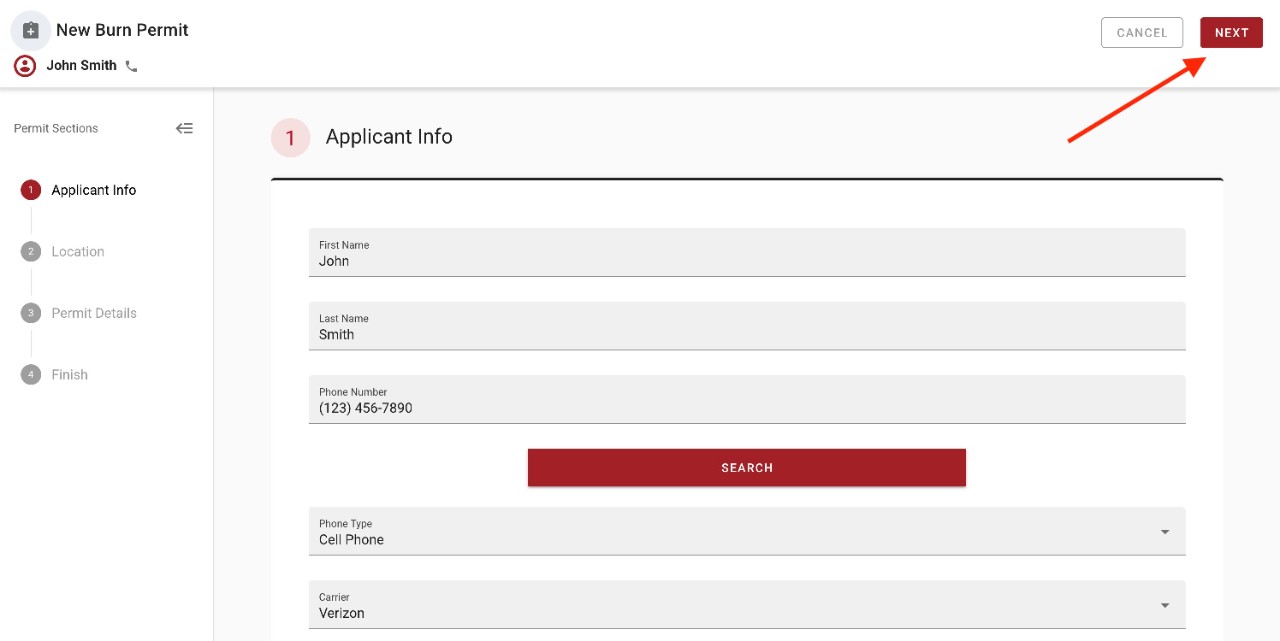Screen dimensions: 1280x641
Task: Open the Permit Details section
Action: coord(94,312)
